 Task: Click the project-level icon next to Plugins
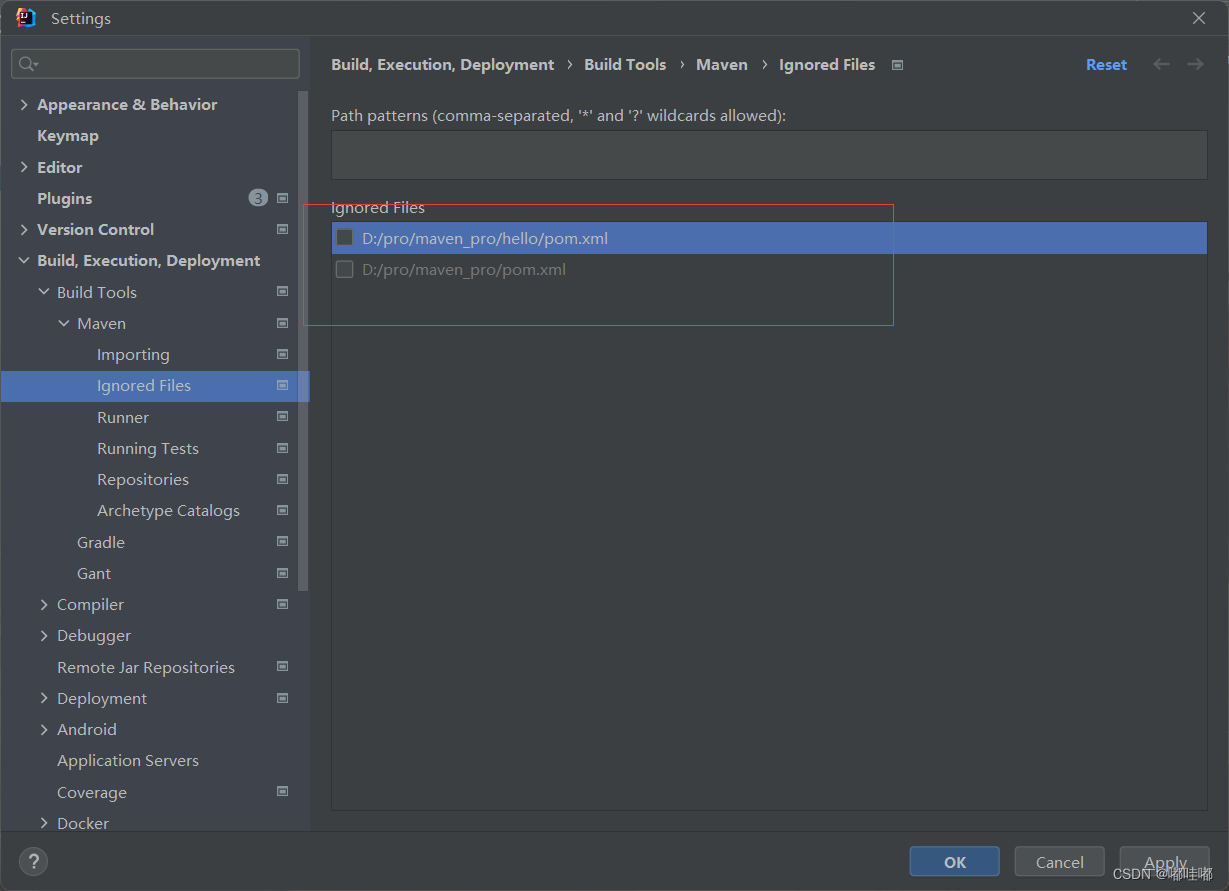[x=282, y=198]
